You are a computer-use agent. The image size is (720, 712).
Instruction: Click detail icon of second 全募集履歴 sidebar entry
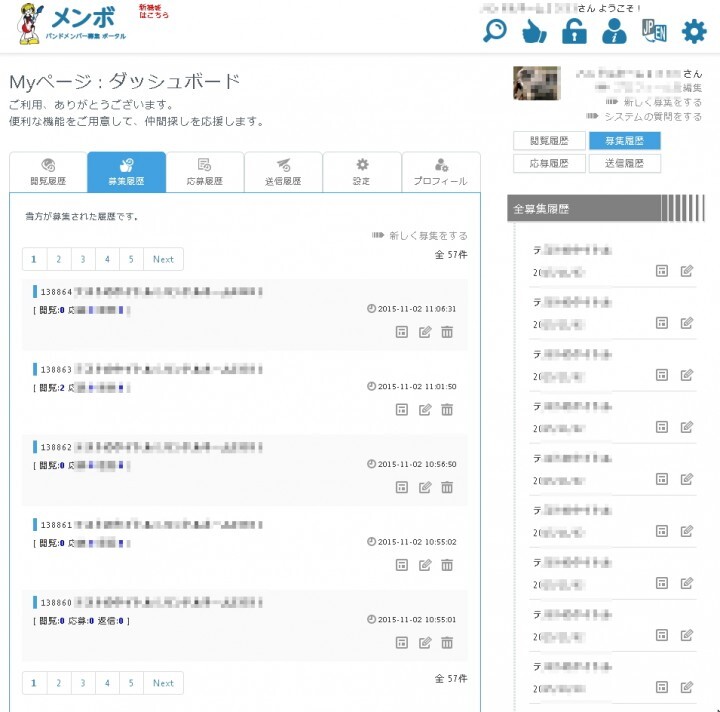(662, 323)
